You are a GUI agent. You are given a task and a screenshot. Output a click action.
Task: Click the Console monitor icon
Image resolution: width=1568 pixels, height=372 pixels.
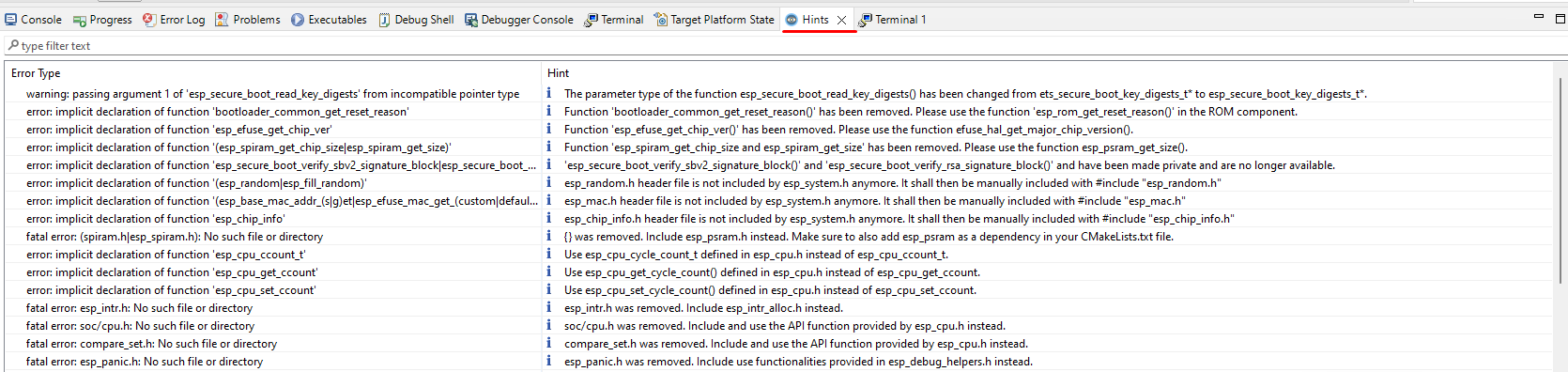[x=11, y=20]
